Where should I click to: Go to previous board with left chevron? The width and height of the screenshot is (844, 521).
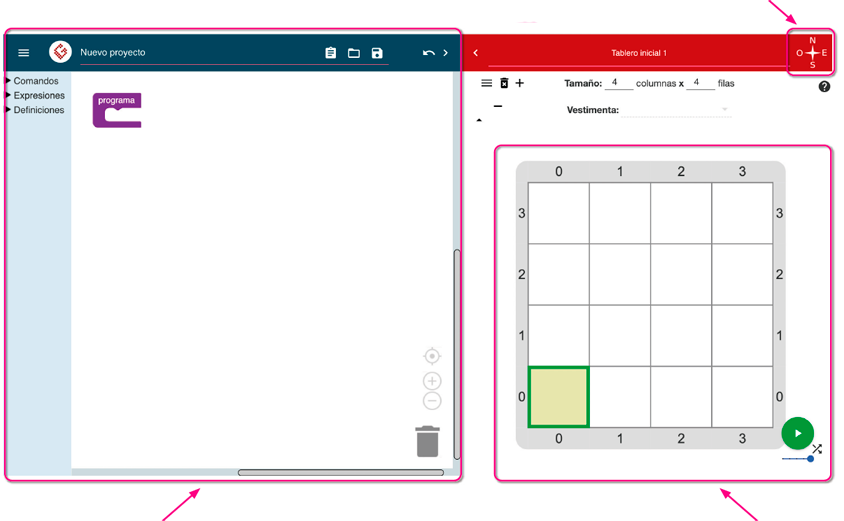[476, 53]
